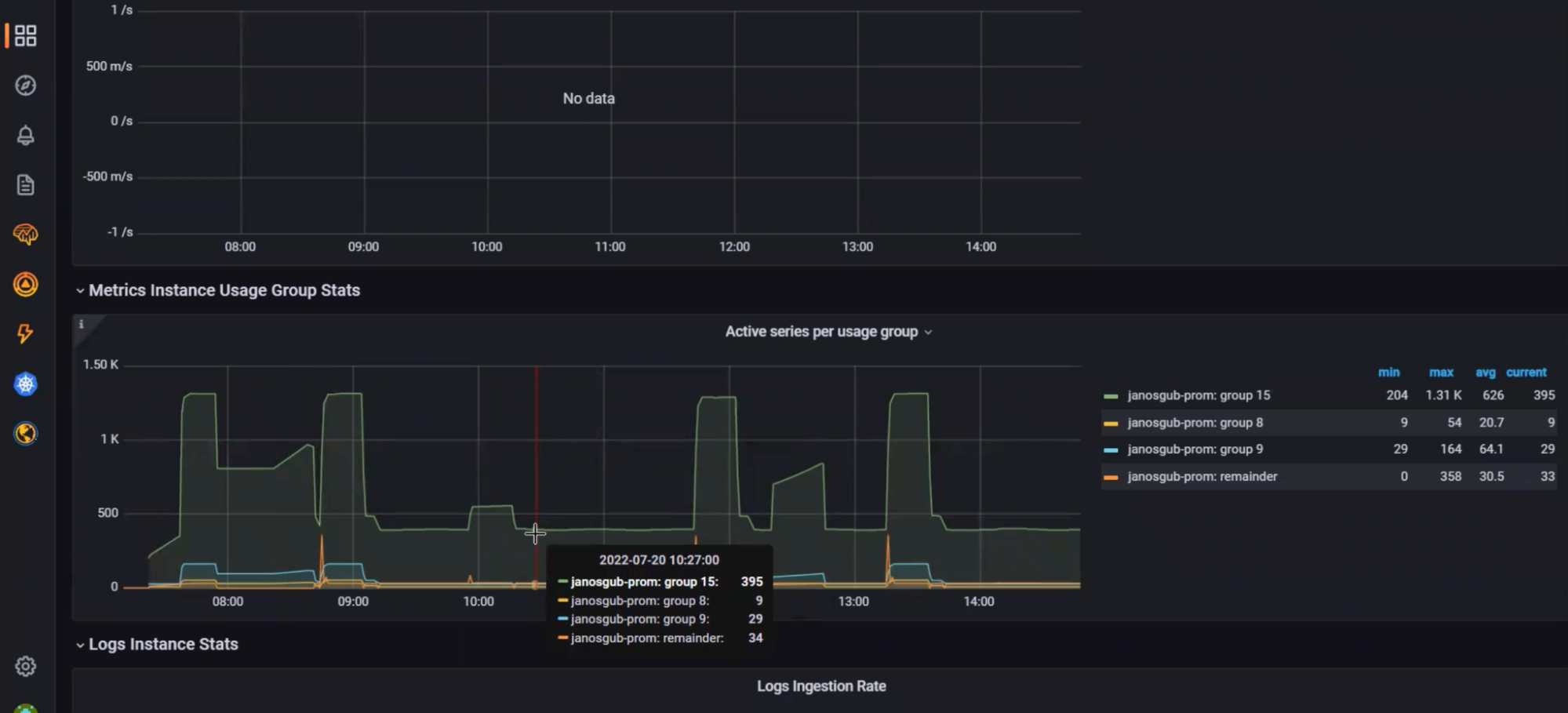Toggle the 'janosgub-prom: remainder' legend entry
Screen dimensions: 1568x713
click(1202, 476)
